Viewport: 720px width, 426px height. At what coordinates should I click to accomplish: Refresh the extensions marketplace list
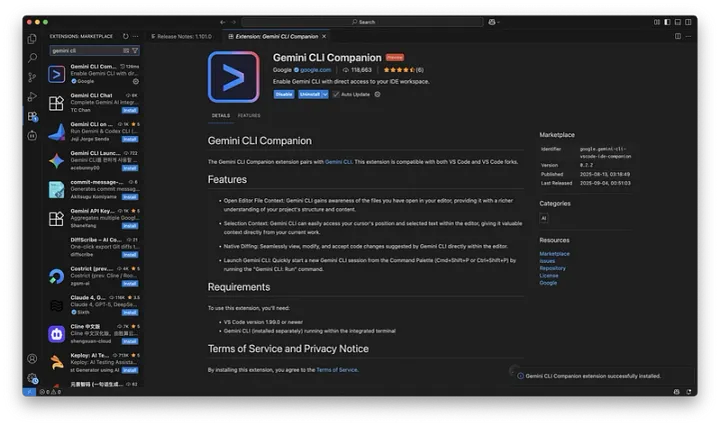pyautogui.click(x=125, y=36)
